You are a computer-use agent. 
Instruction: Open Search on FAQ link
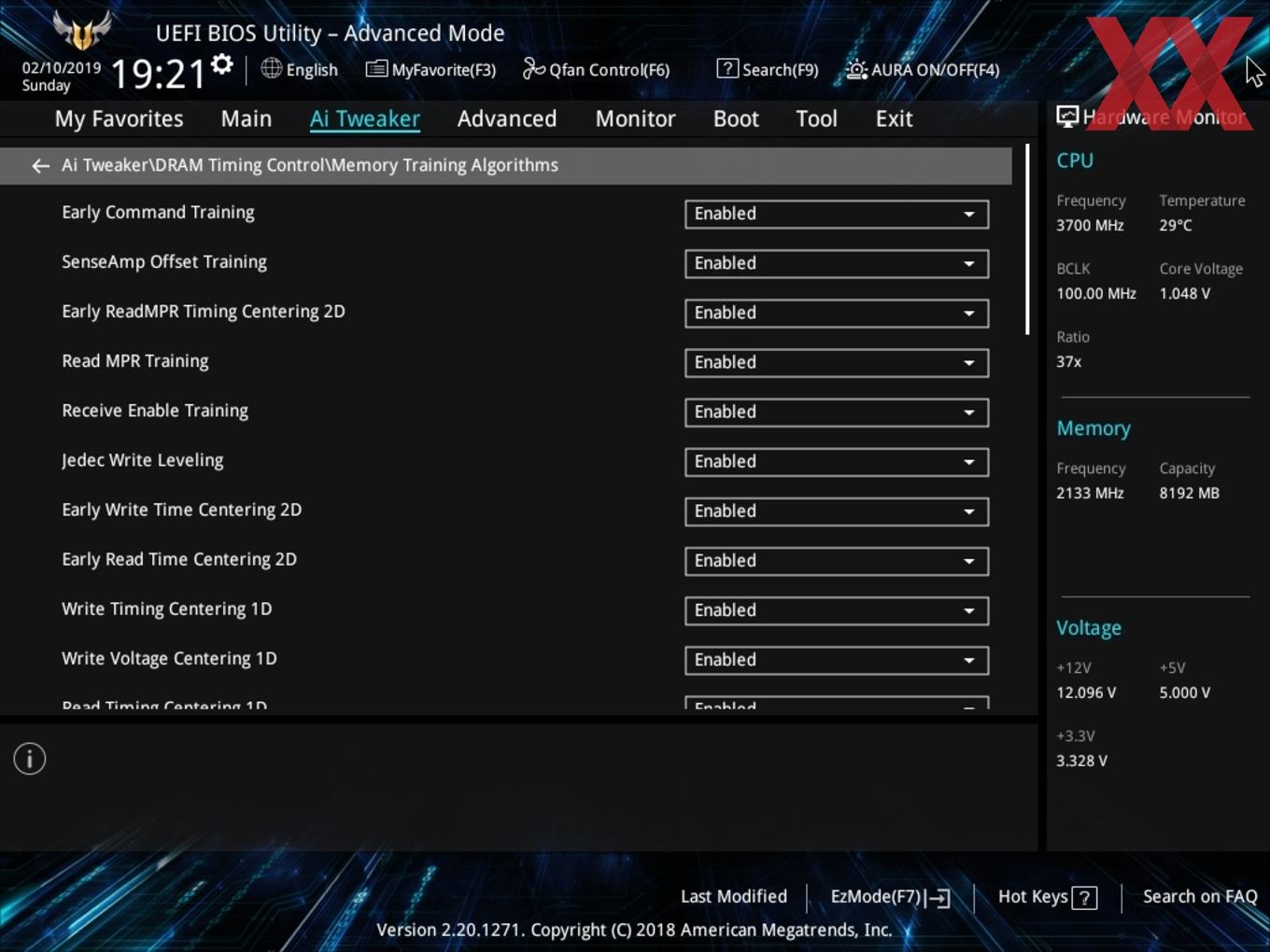[1200, 897]
